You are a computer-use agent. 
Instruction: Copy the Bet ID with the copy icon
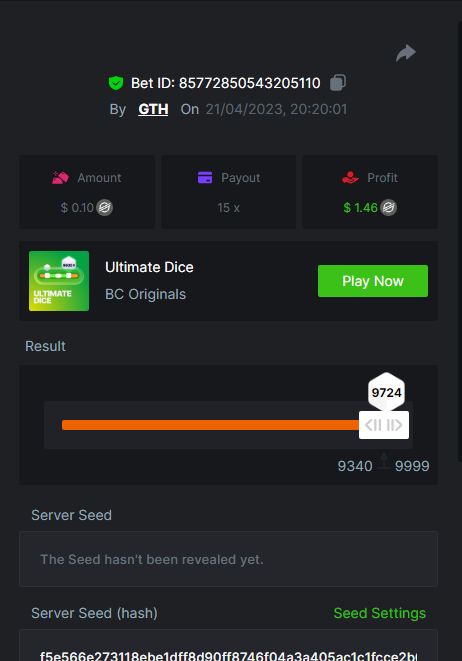[x=338, y=83]
